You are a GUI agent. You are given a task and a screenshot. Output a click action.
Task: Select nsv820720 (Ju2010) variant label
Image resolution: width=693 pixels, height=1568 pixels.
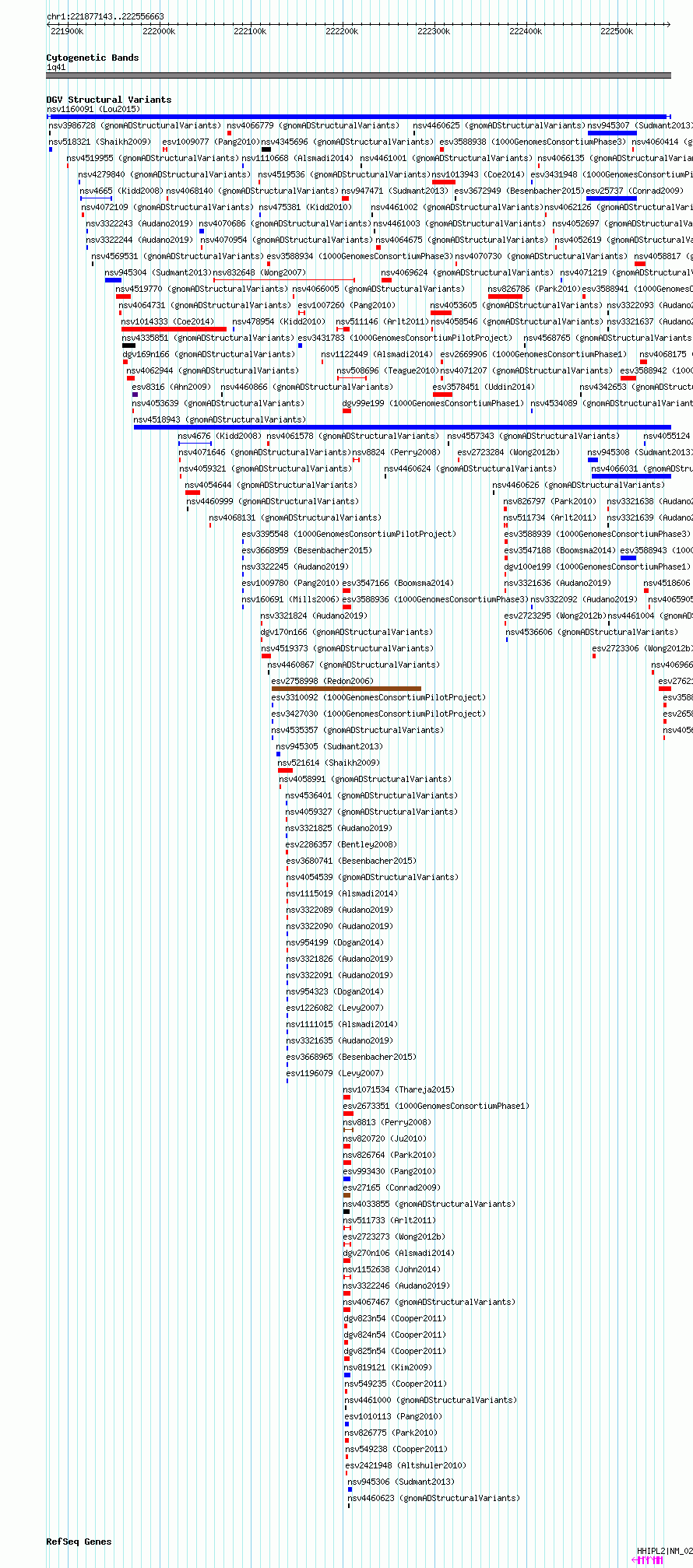[385, 1138]
